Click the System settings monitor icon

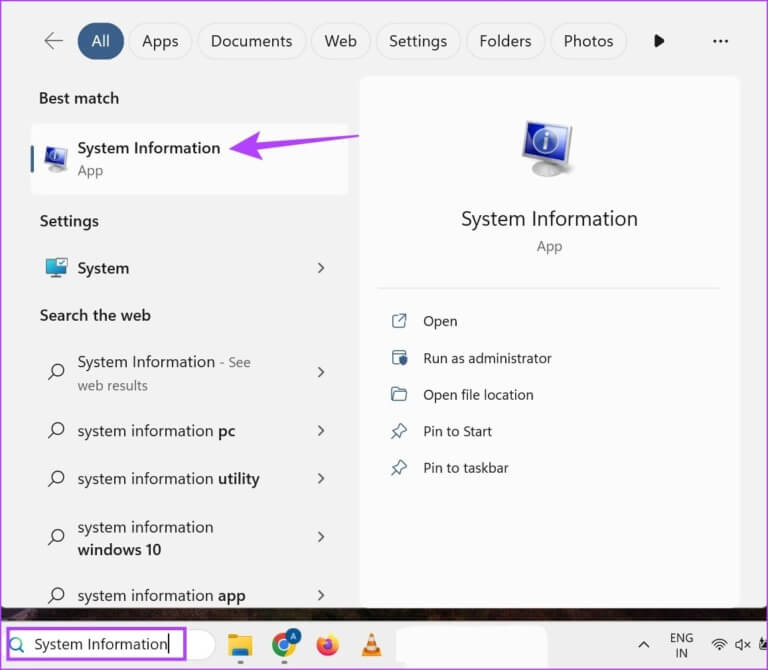(56, 268)
